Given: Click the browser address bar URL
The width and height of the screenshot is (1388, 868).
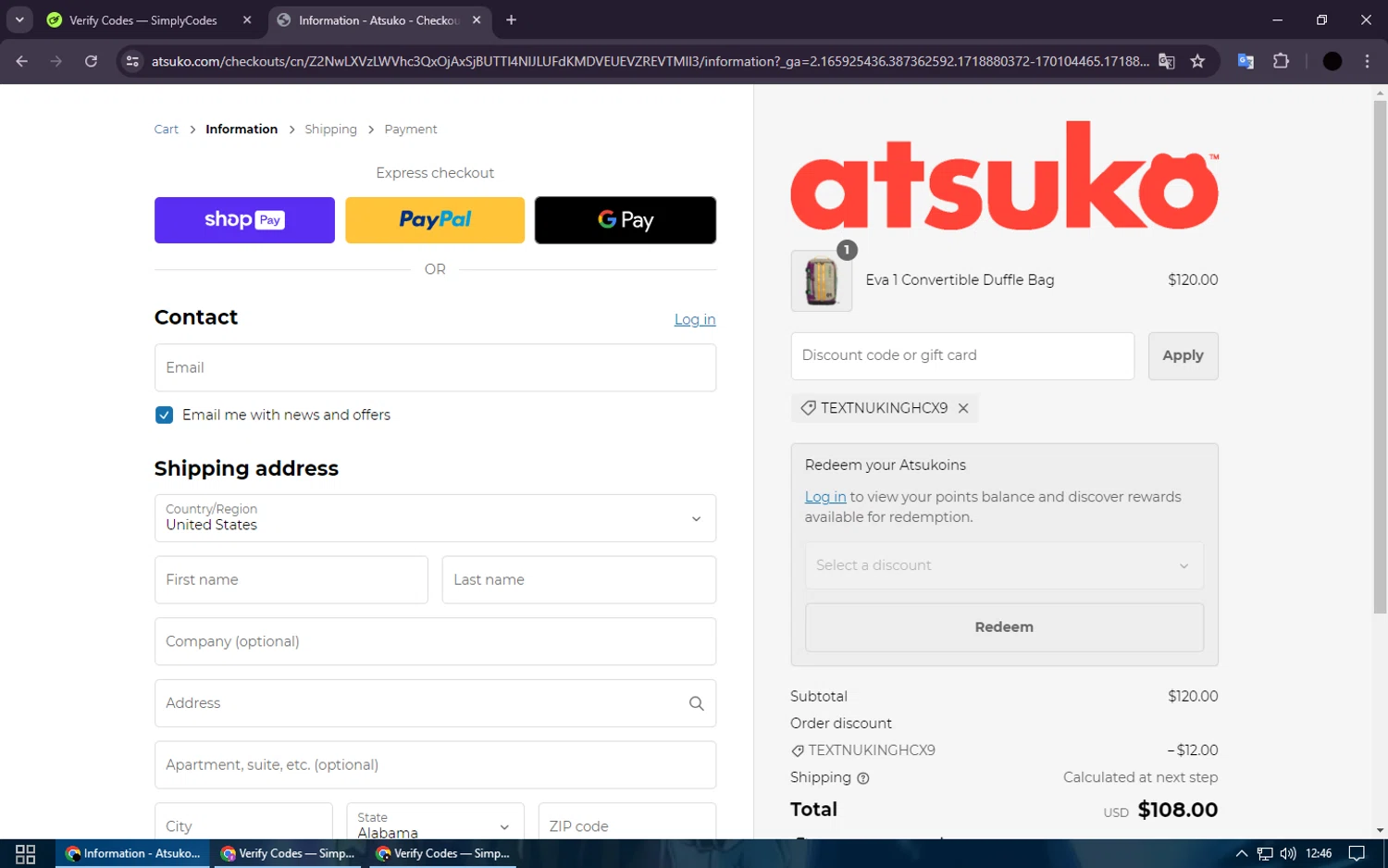Looking at the screenshot, I should point(650,61).
